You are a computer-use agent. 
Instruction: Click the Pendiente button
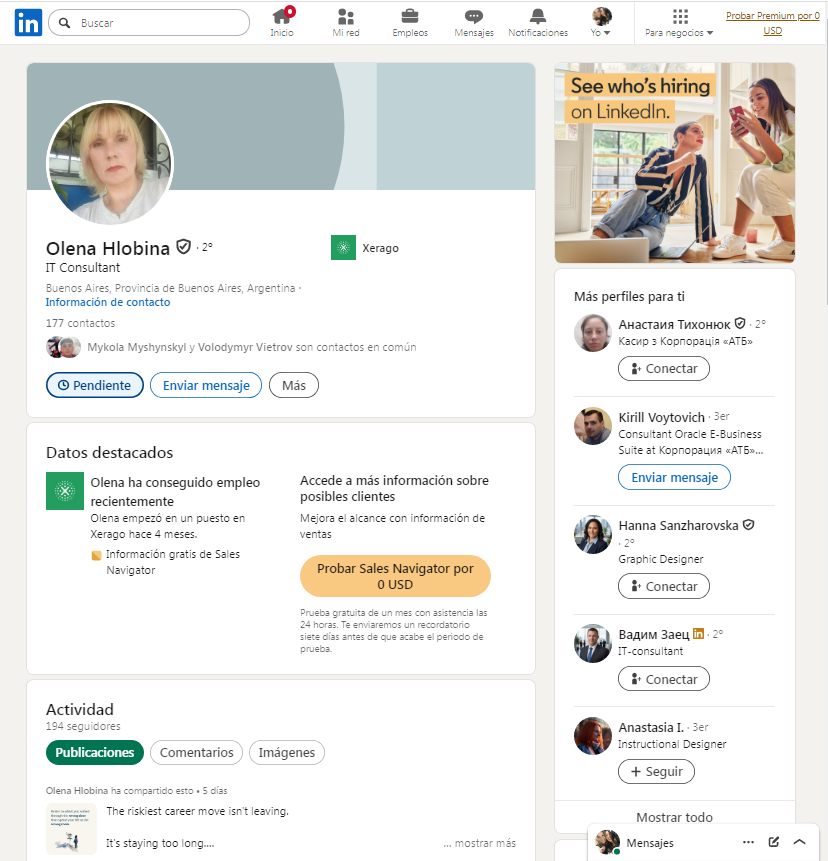[x=94, y=385]
